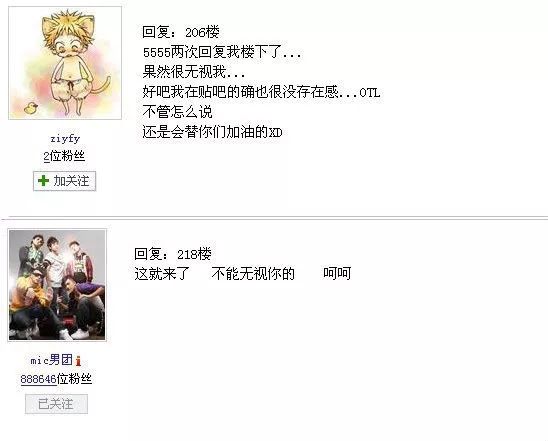
Task: View ziyfy's 2位粉丝 followers link
Action: coord(64,156)
